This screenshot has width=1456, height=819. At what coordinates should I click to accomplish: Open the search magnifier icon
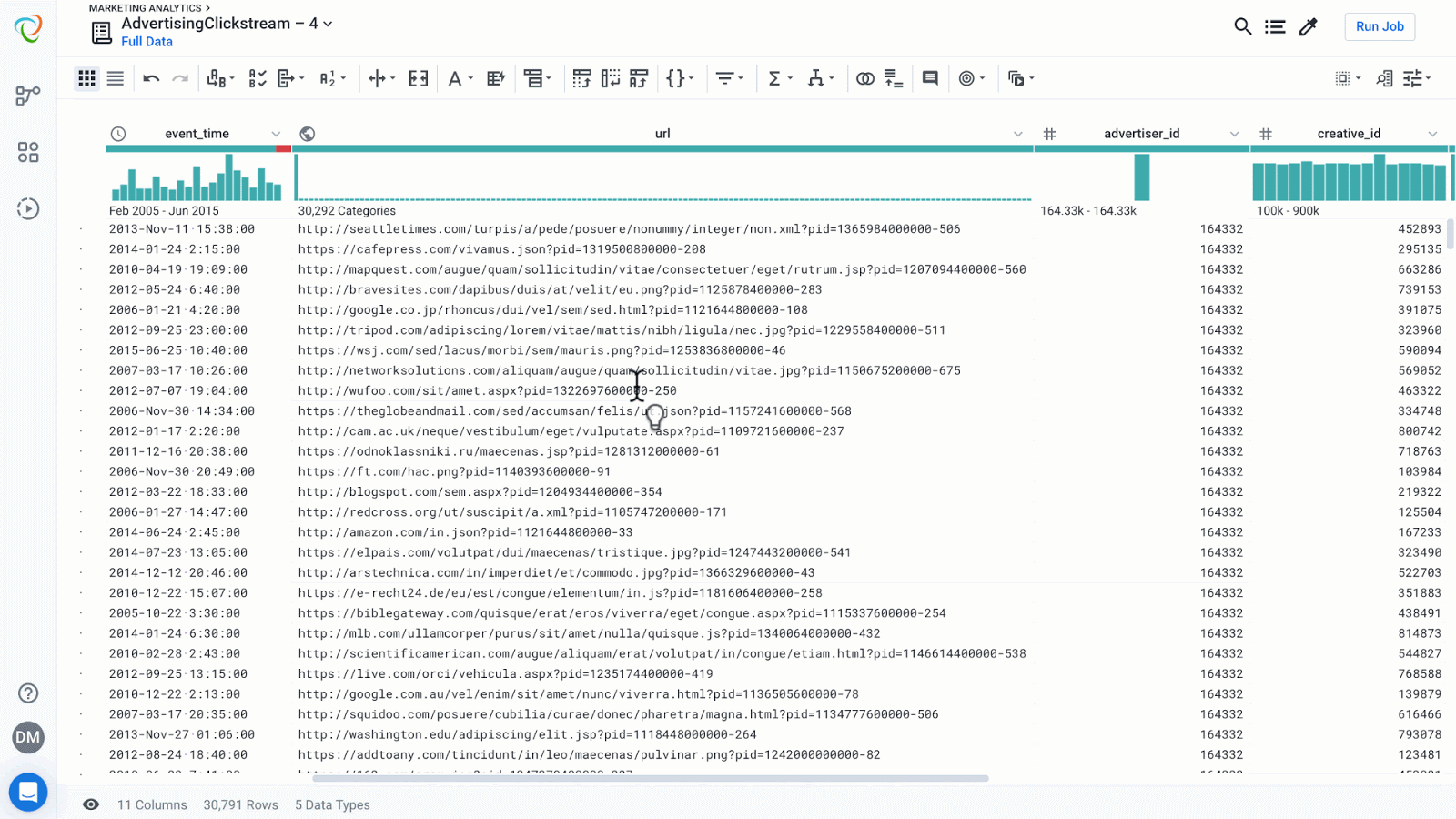click(x=1242, y=26)
